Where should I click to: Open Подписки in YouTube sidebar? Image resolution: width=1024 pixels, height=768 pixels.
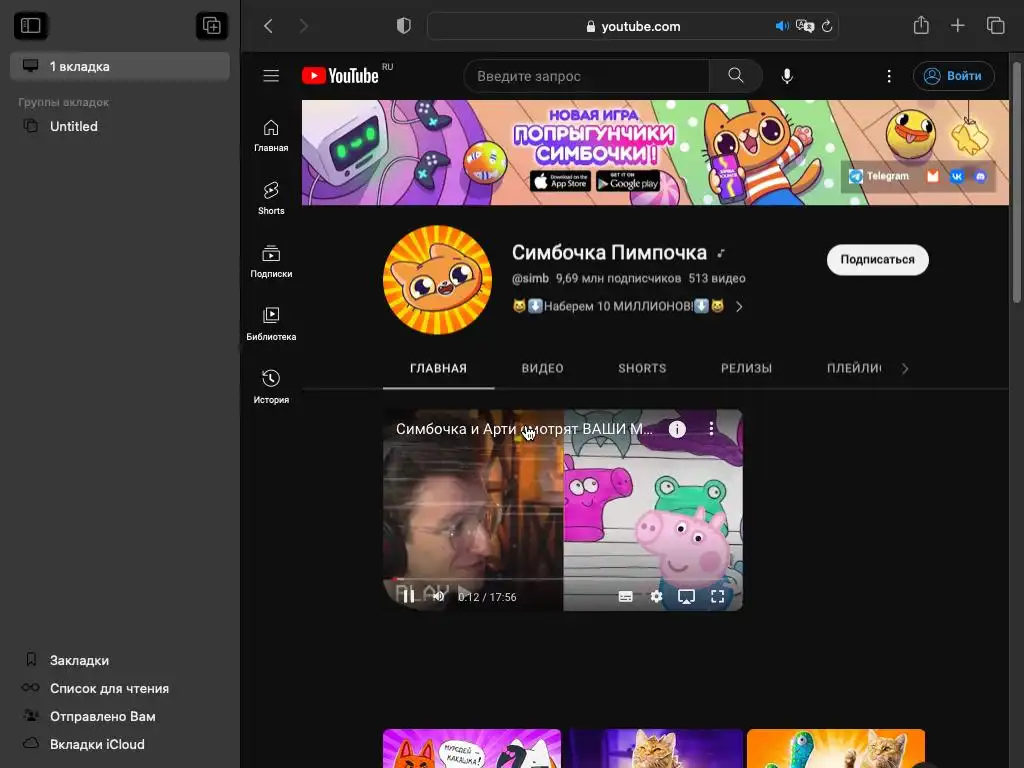pos(271,261)
